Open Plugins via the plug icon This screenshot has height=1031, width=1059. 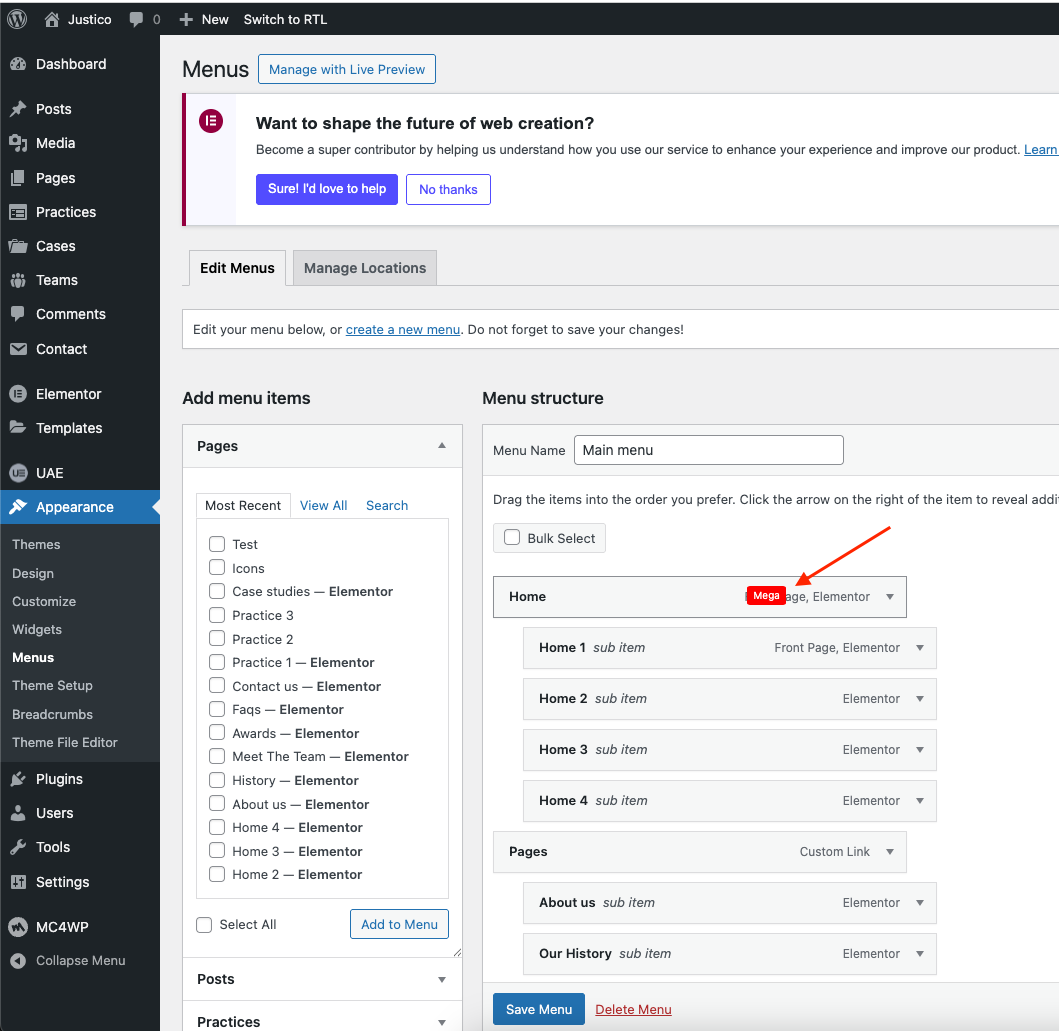18,779
